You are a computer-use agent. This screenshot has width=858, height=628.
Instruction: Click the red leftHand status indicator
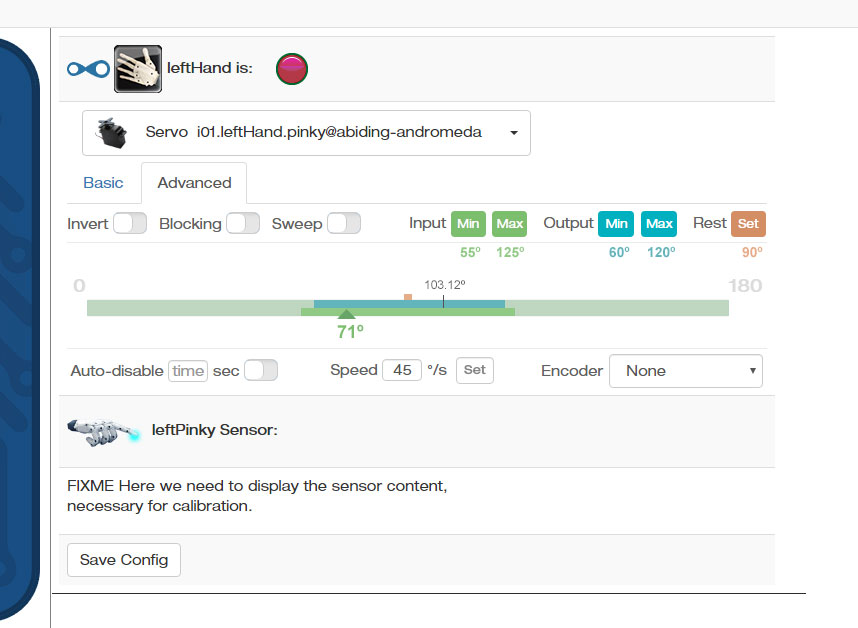[x=291, y=68]
